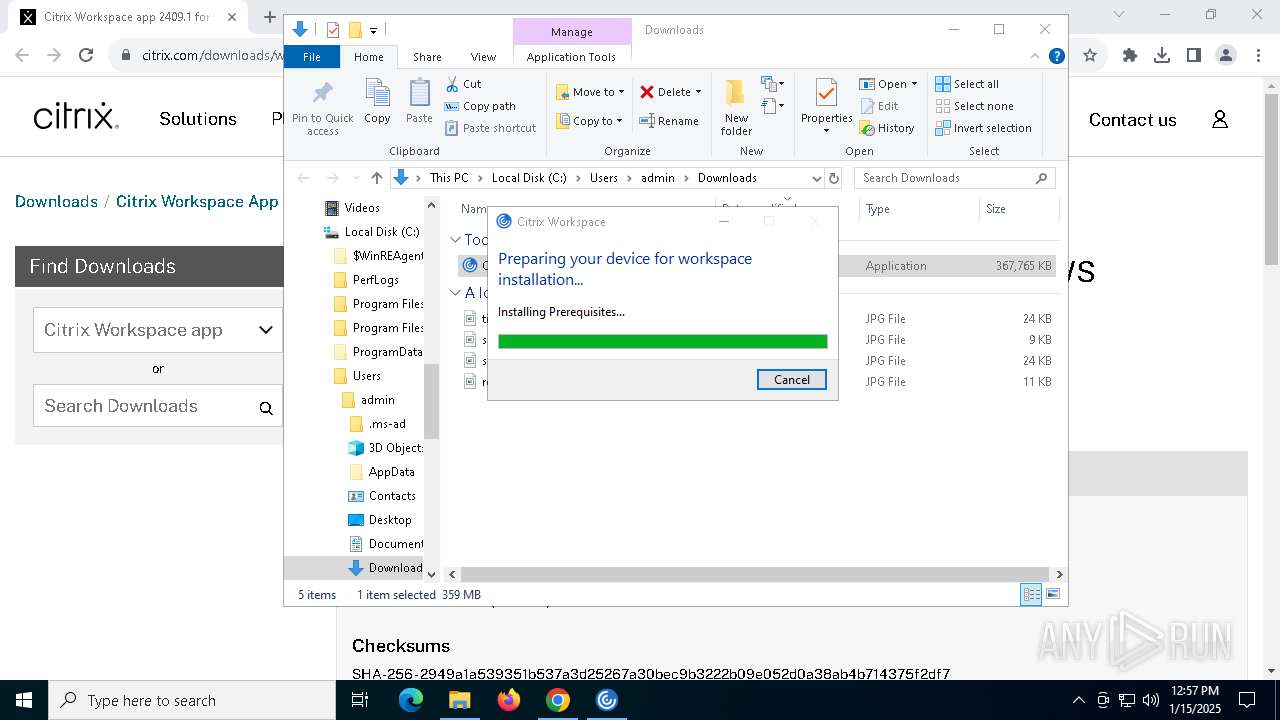Click Contact us on Citrix site
This screenshot has width=1280, height=720.
[x=1132, y=120]
